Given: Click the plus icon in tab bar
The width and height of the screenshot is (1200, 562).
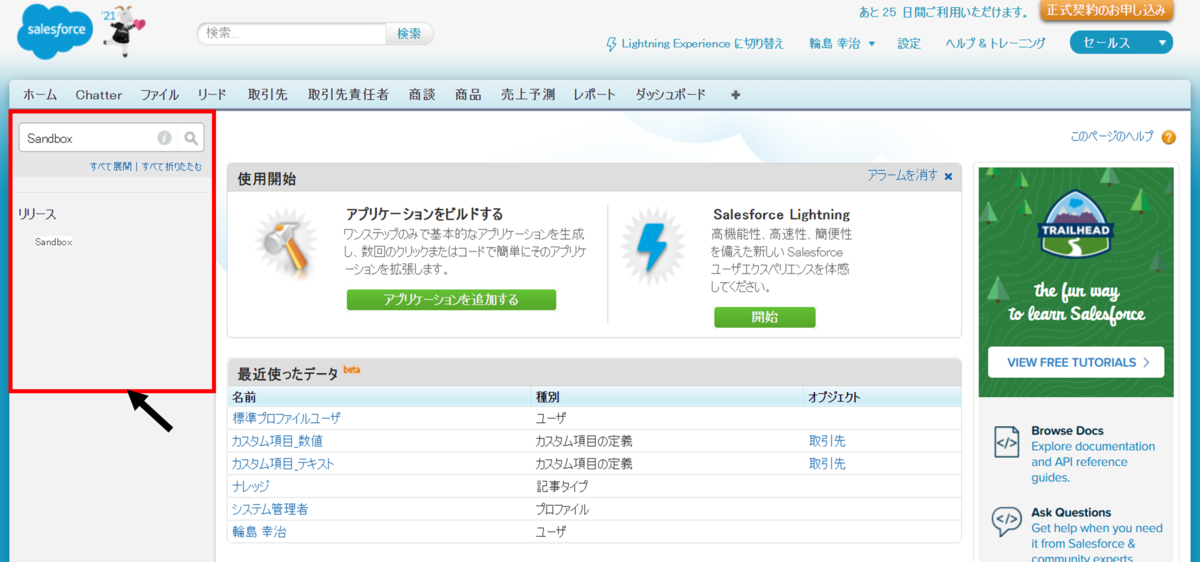Looking at the screenshot, I should (736, 95).
